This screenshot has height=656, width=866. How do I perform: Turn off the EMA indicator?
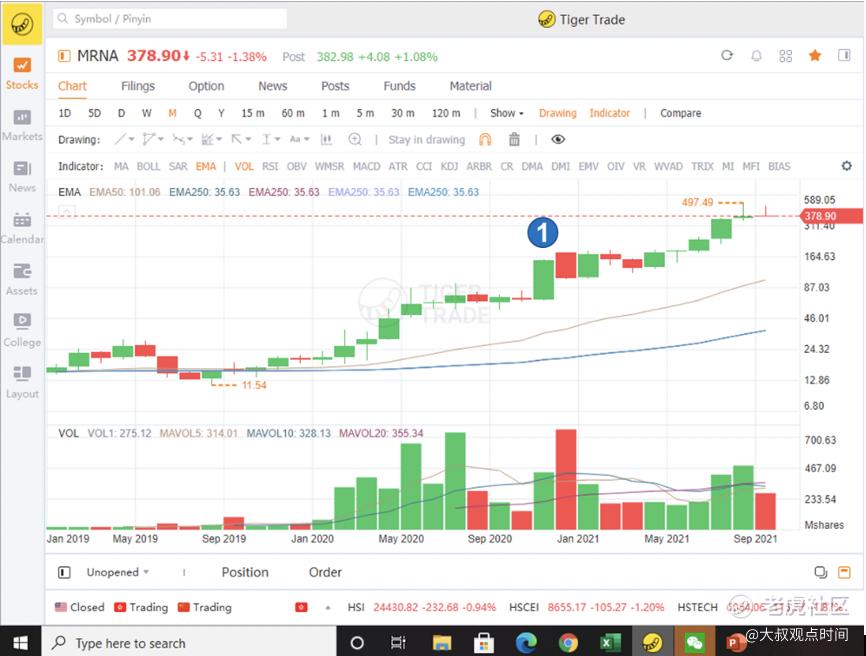pyautogui.click(x=205, y=166)
